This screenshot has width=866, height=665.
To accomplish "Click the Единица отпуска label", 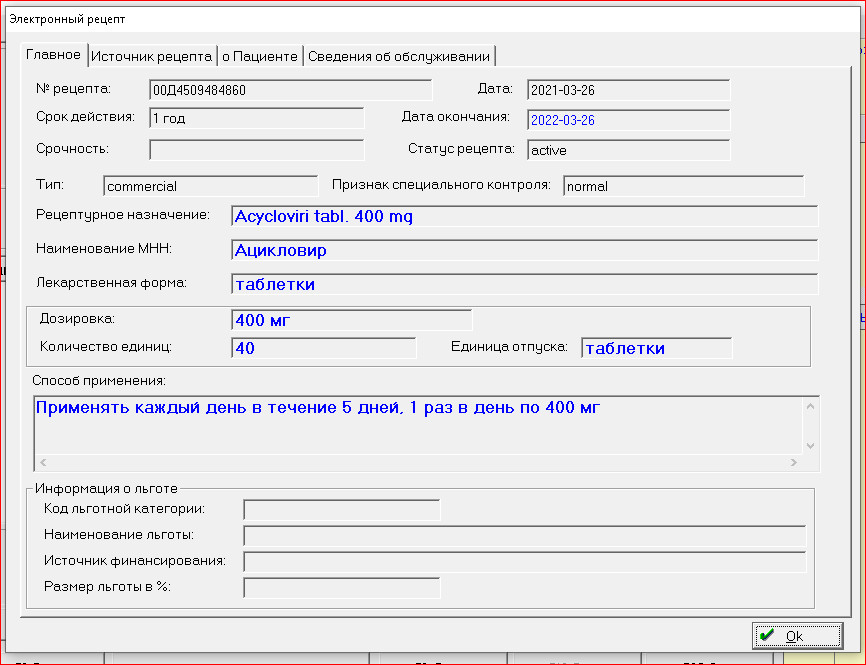I will coord(509,347).
